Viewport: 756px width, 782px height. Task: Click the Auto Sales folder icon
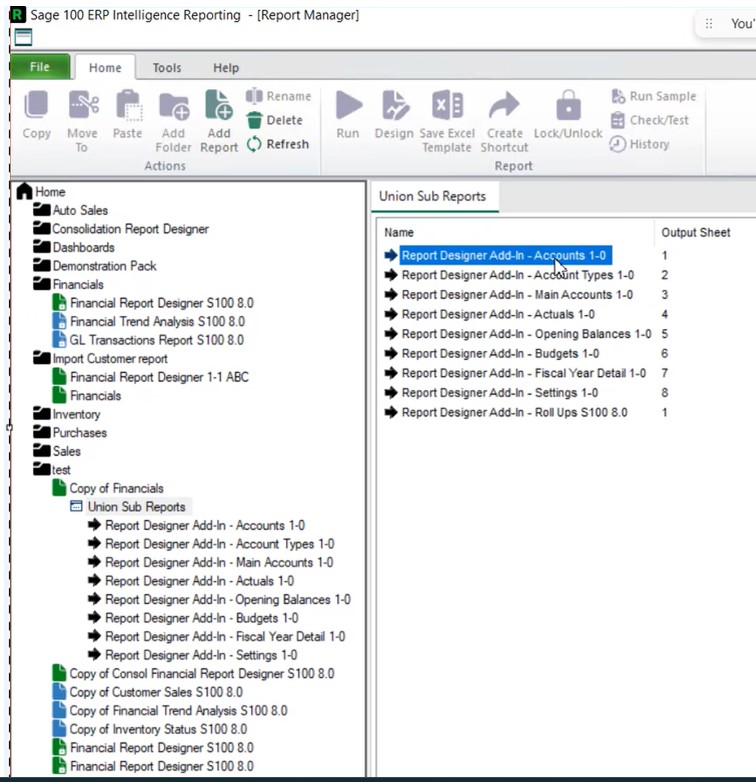(x=42, y=209)
